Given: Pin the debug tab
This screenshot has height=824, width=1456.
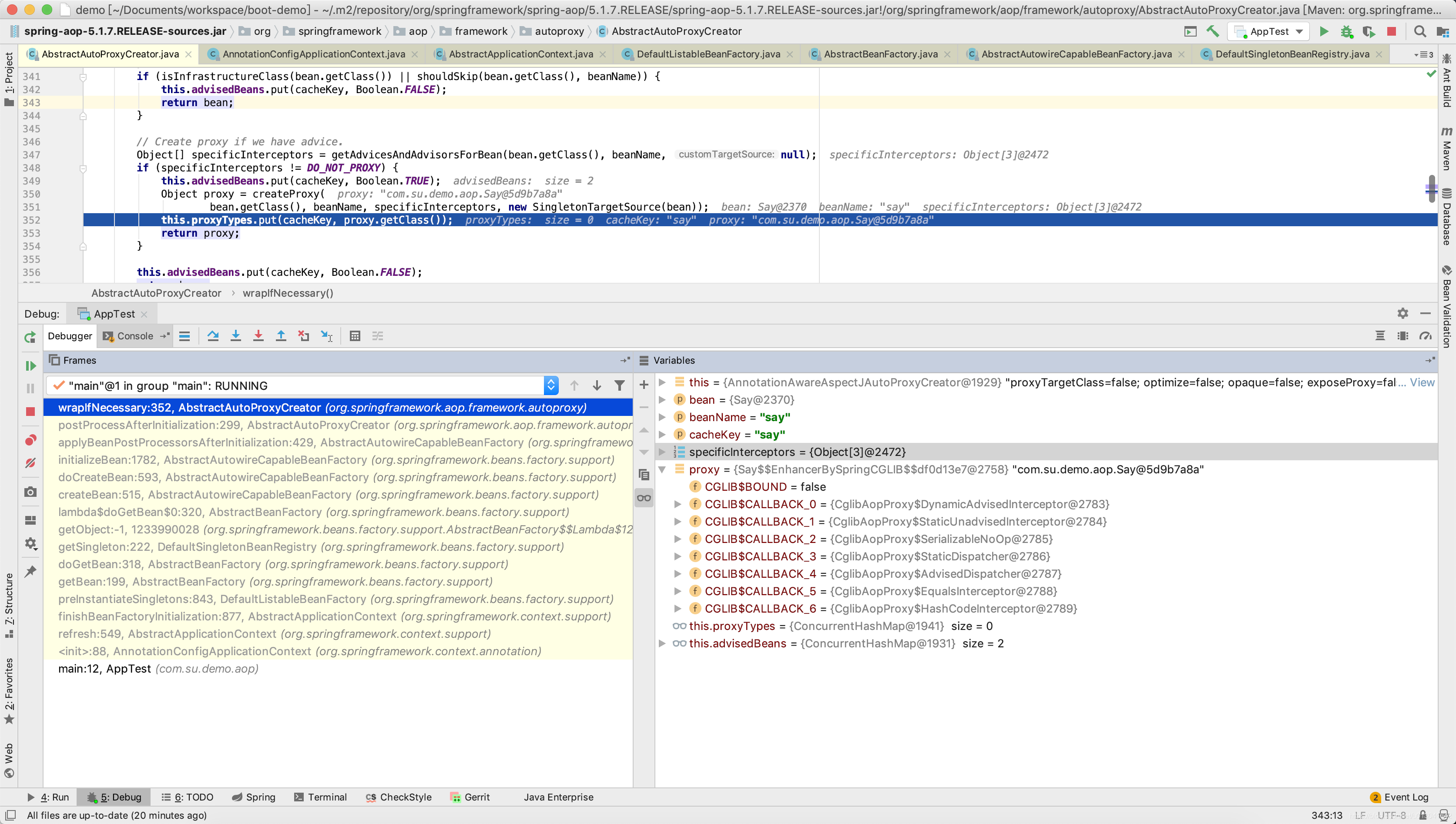Looking at the screenshot, I should point(30,572).
